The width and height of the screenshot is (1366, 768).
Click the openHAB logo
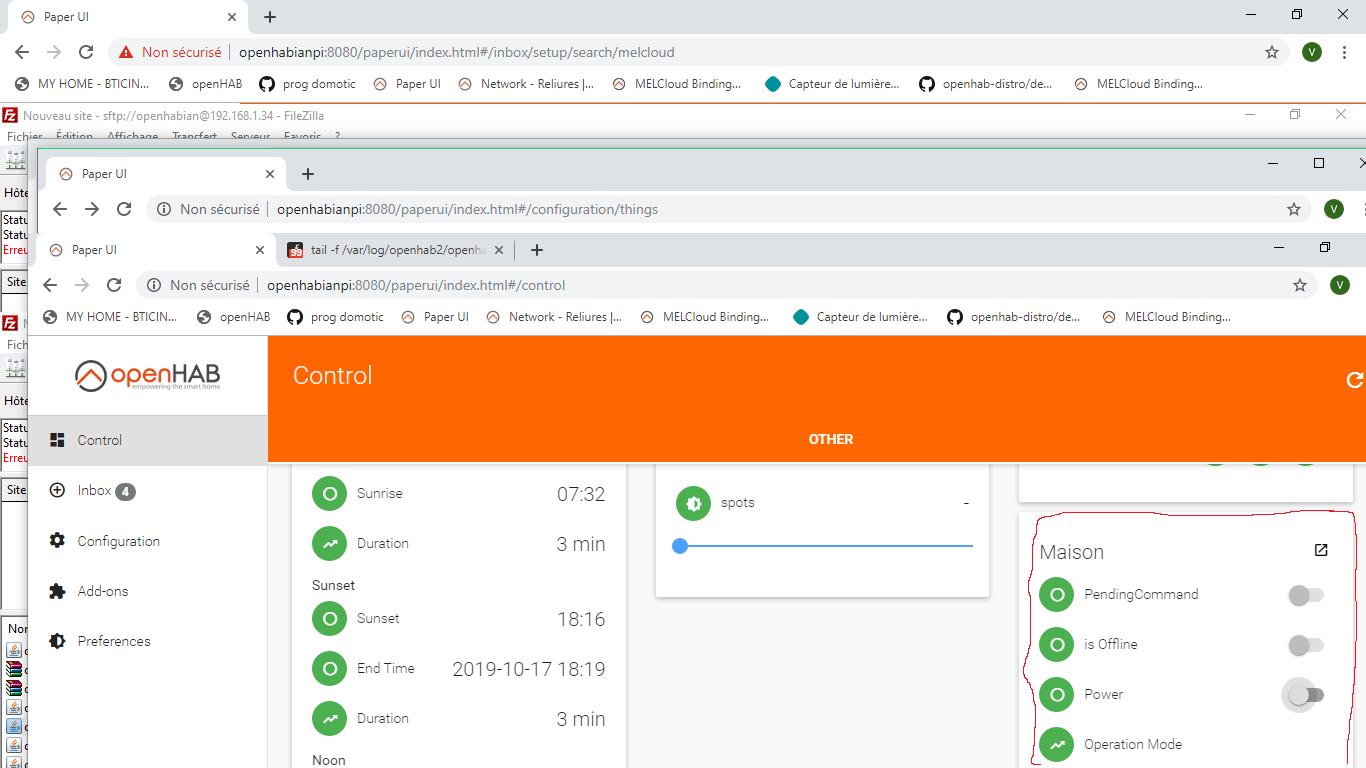coord(150,377)
